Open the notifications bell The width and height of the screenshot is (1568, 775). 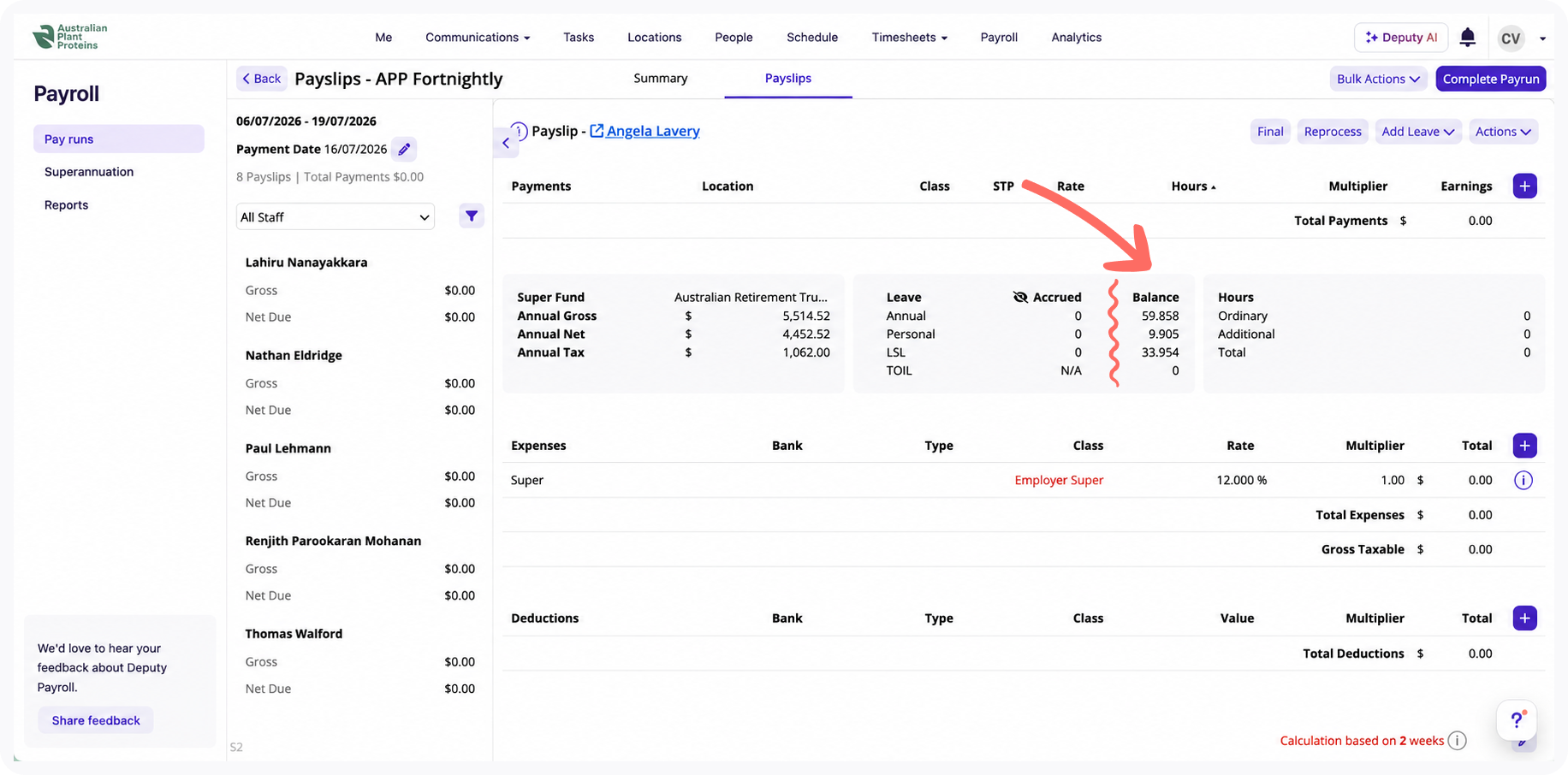(1468, 37)
